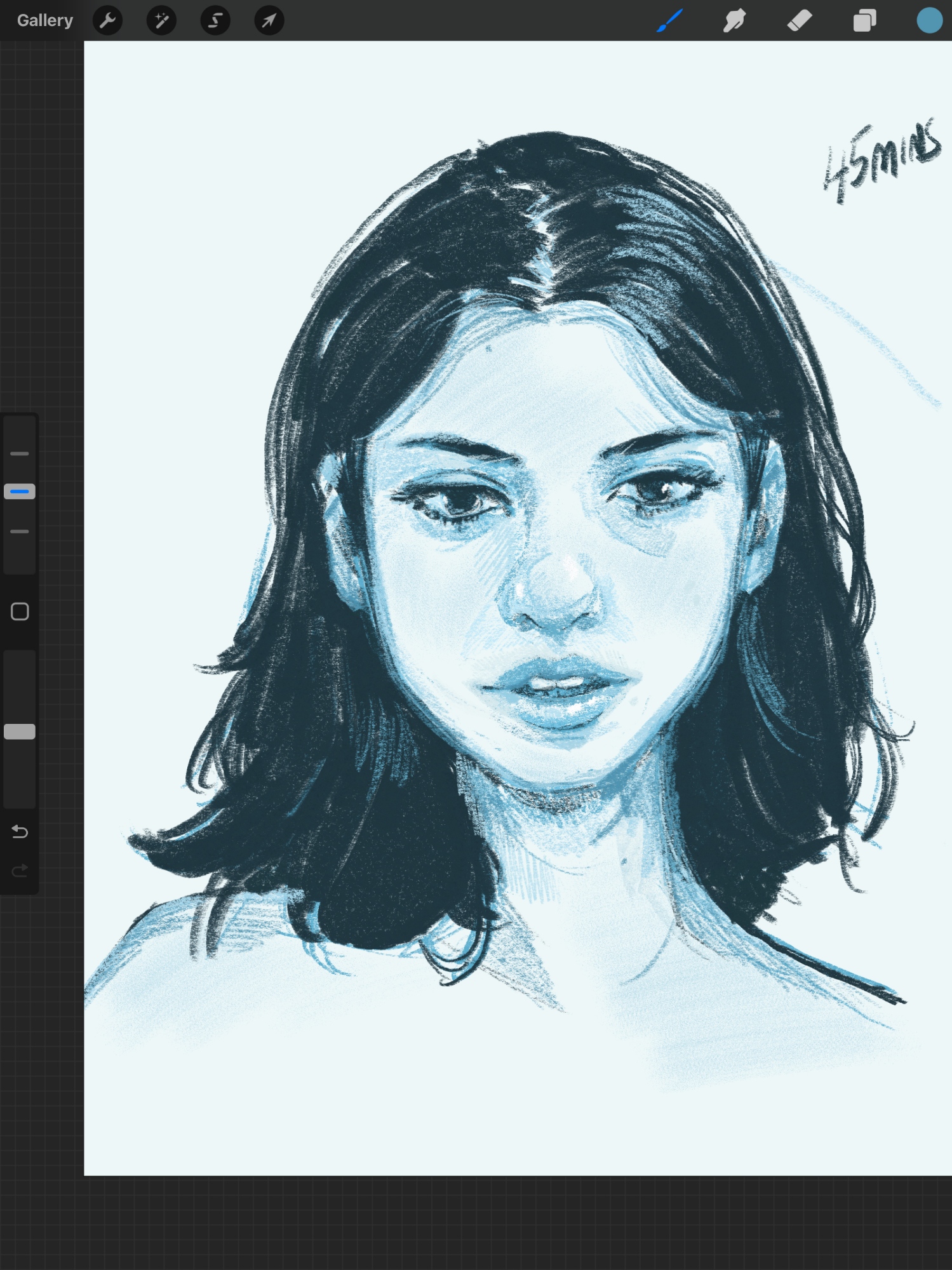Screen dimensions: 952x1270
Task: Open the Gallery
Action: [x=44, y=20]
